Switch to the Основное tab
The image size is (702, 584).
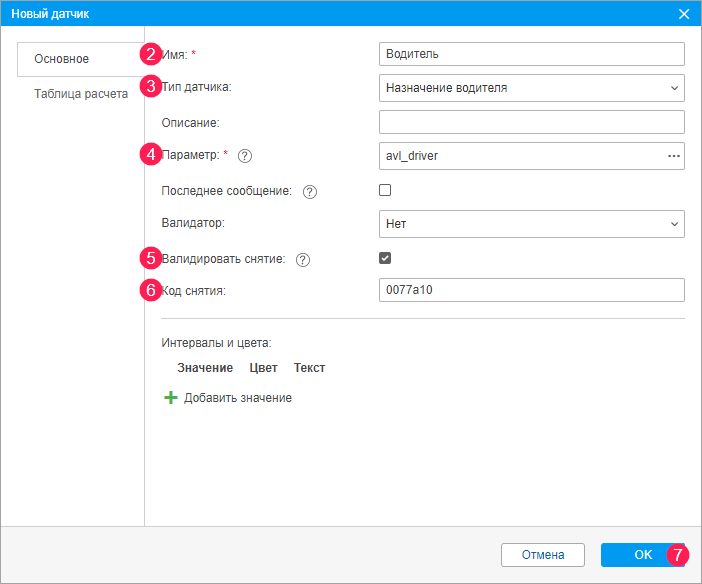tap(62, 59)
